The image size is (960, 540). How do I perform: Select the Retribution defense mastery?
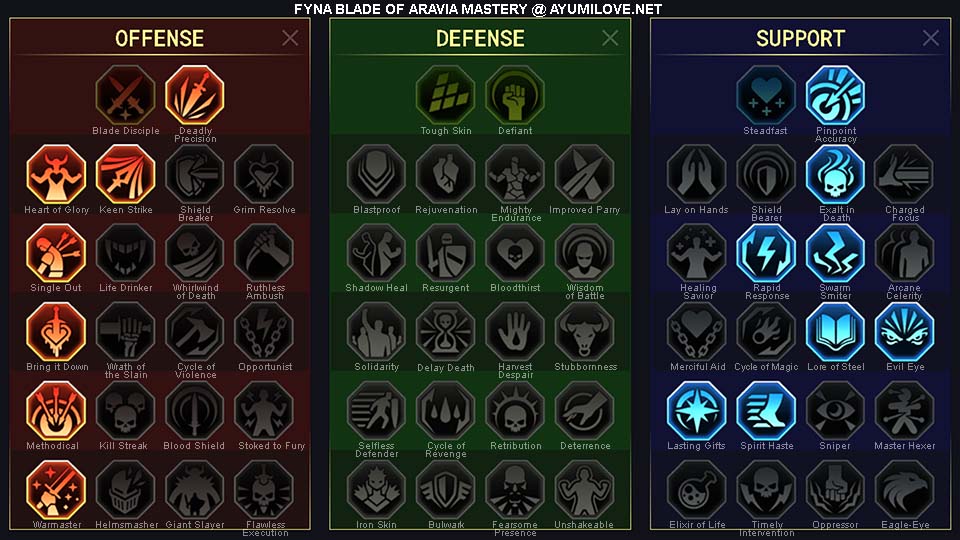pyautogui.click(x=515, y=411)
